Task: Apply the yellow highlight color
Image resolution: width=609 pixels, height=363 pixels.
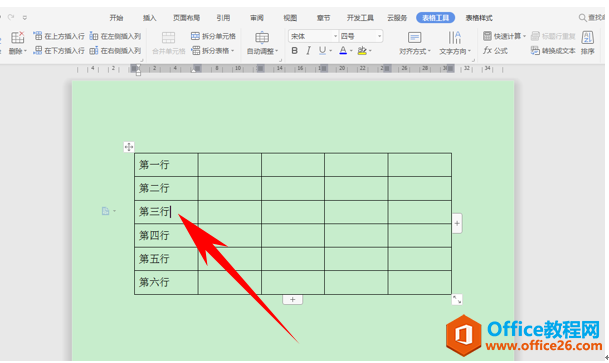Action: (362, 50)
